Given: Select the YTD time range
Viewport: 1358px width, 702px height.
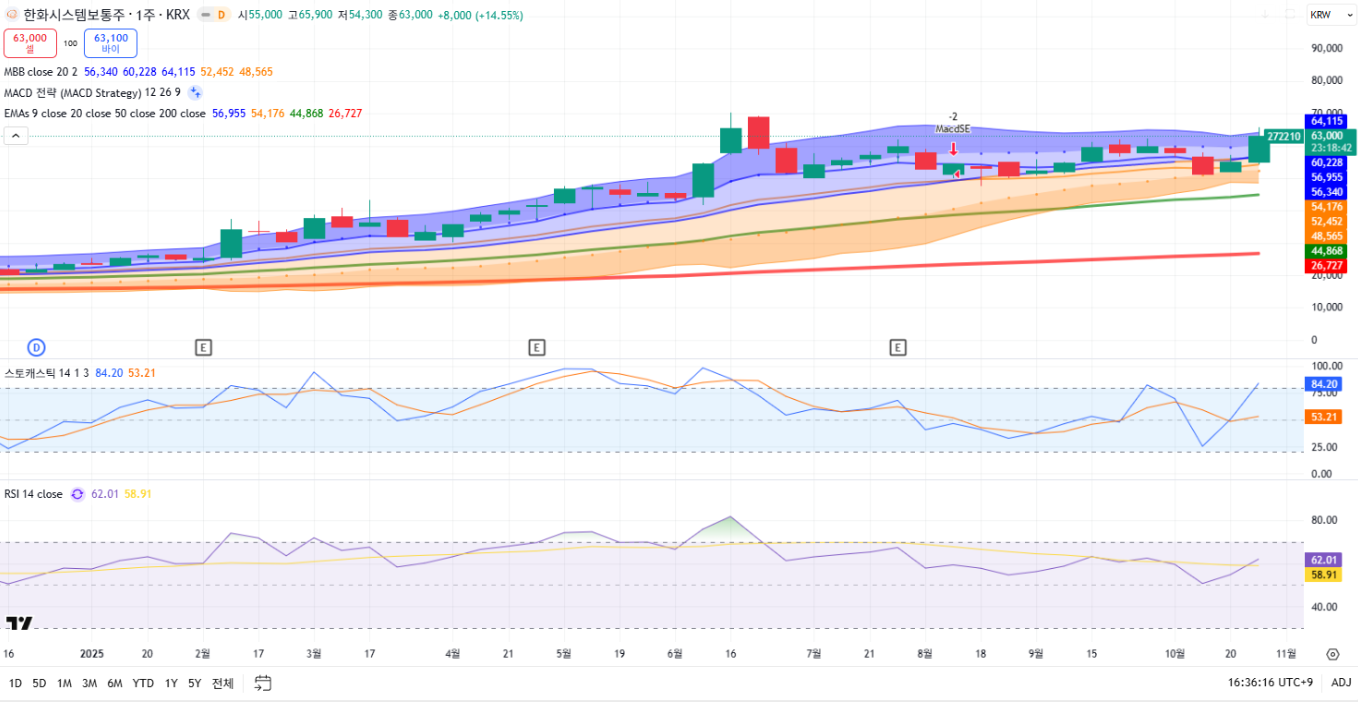Looking at the screenshot, I should (143, 683).
